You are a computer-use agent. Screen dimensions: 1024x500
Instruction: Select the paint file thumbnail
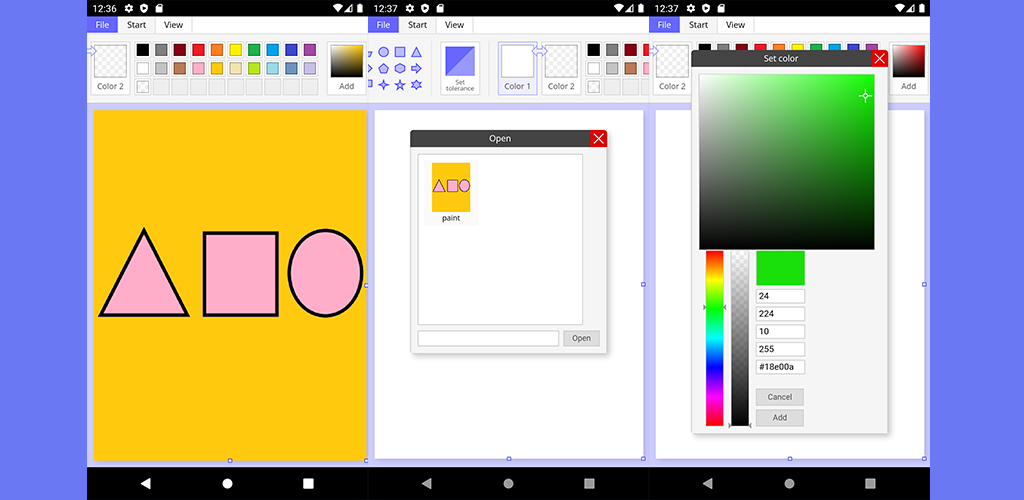click(x=451, y=191)
